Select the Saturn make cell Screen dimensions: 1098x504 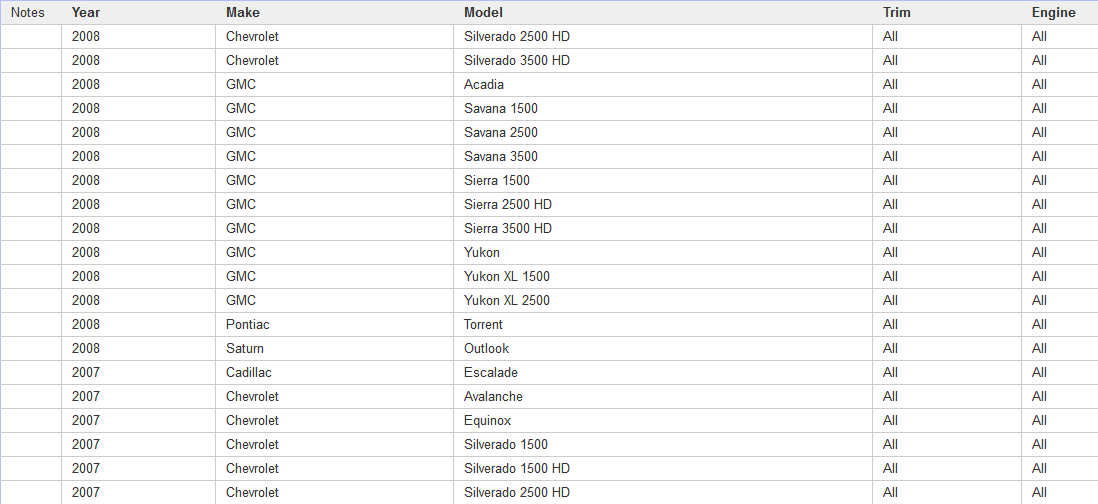(245, 349)
